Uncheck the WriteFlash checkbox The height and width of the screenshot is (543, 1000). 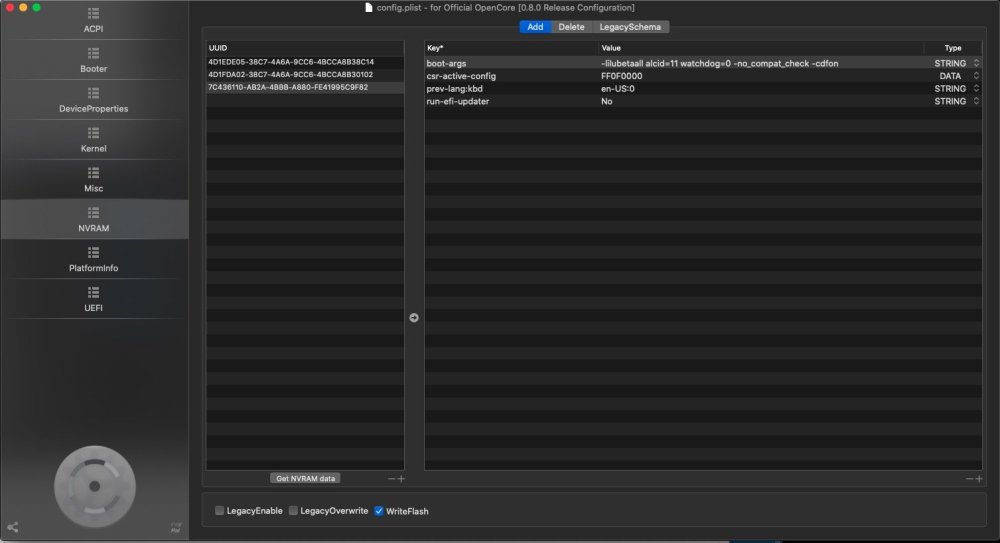pos(379,510)
